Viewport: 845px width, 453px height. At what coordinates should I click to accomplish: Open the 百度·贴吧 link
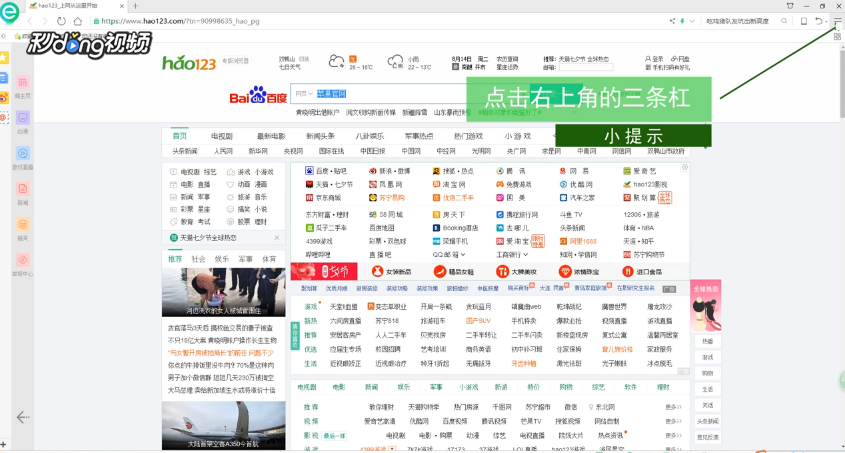point(326,171)
